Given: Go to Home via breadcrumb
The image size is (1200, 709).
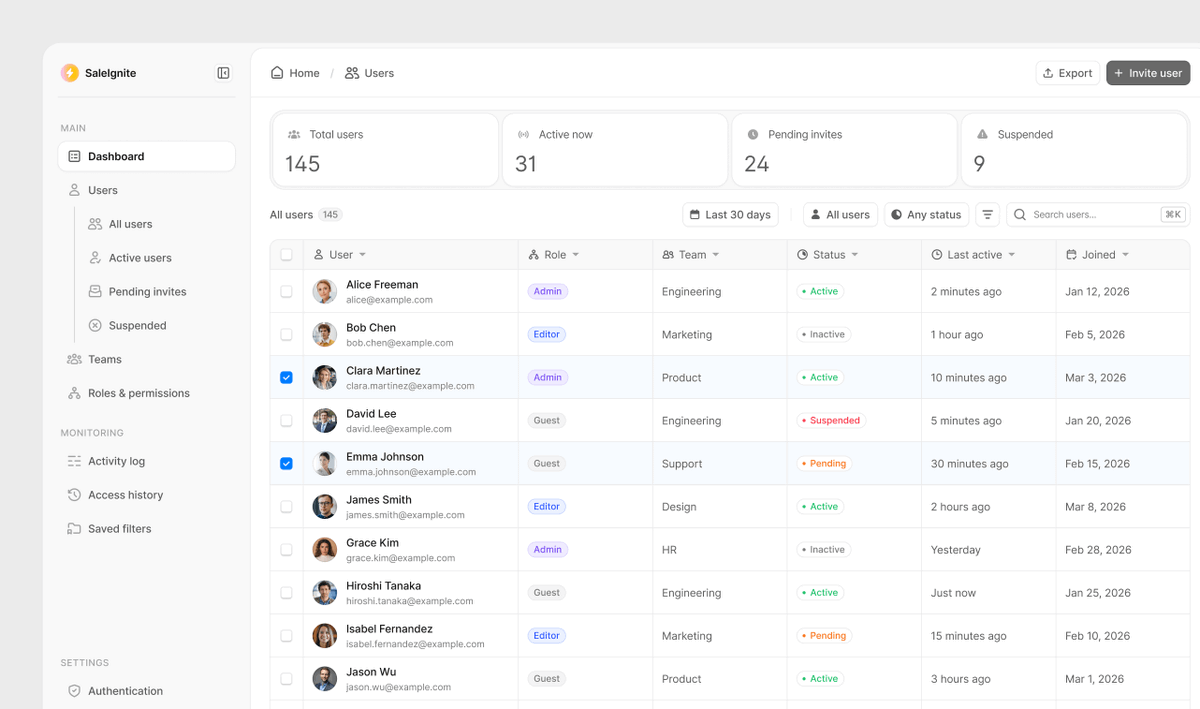Looking at the screenshot, I should point(295,73).
